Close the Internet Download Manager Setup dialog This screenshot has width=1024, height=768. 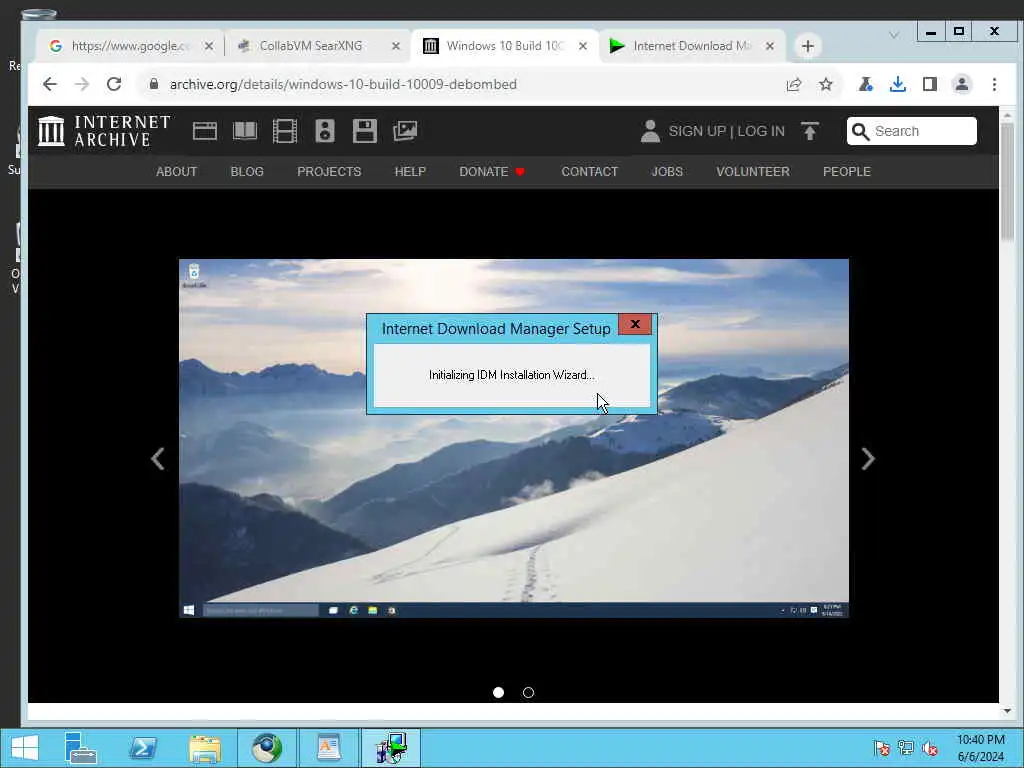pyautogui.click(x=635, y=325)
